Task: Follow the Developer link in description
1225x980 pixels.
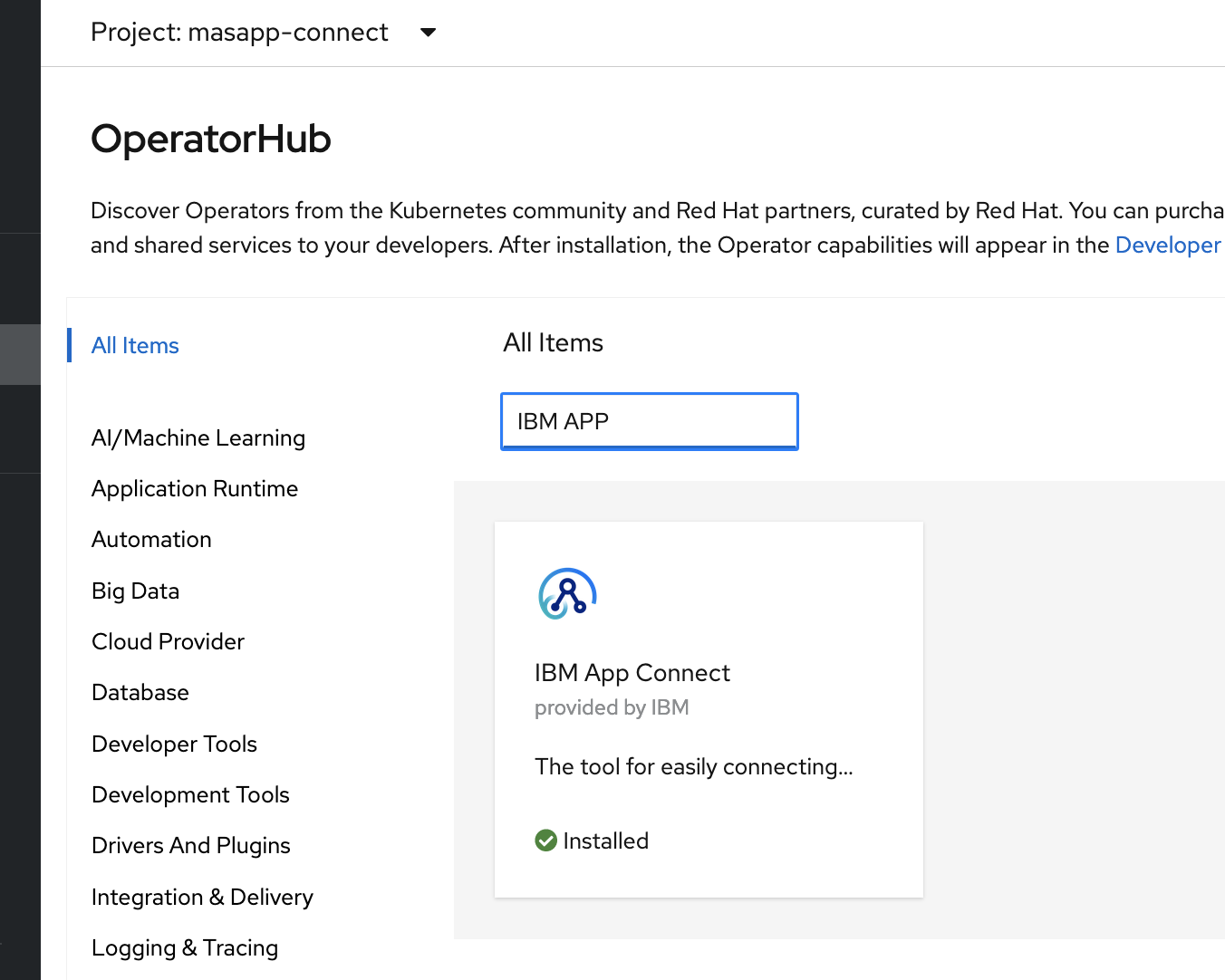Action: click(1168, 245)
